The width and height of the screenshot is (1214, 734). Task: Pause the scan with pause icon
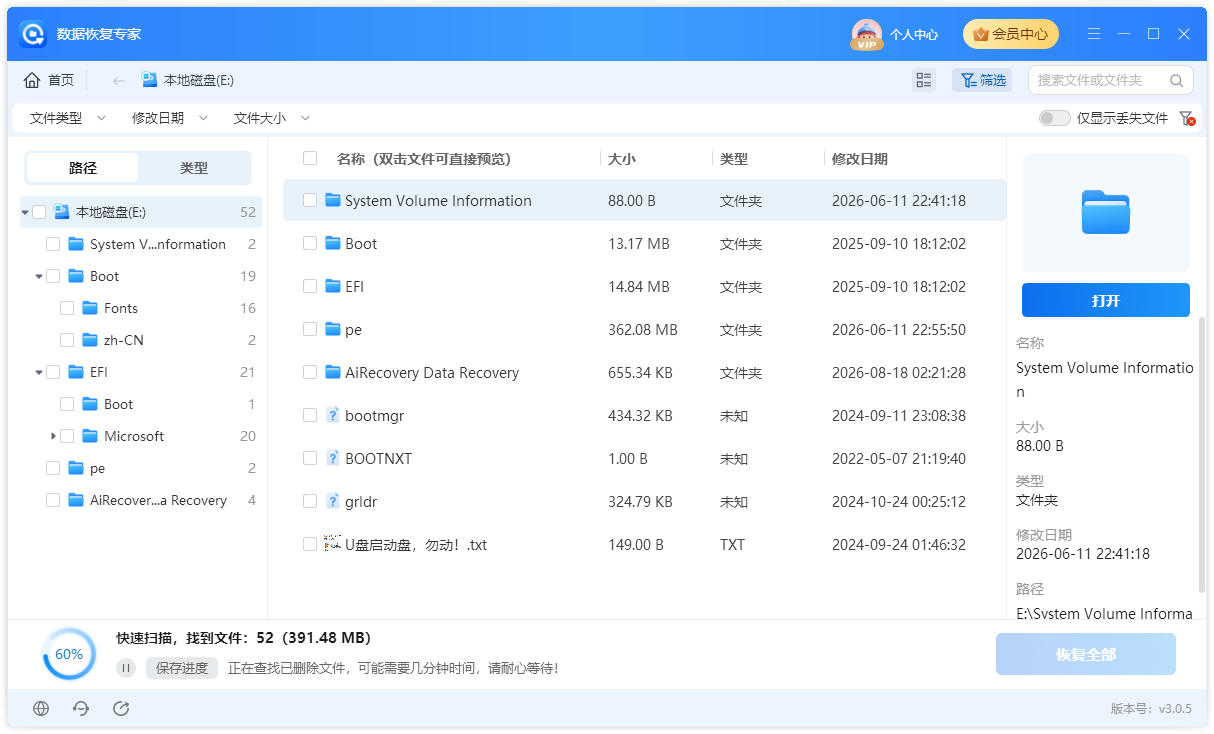coord(126,668)
